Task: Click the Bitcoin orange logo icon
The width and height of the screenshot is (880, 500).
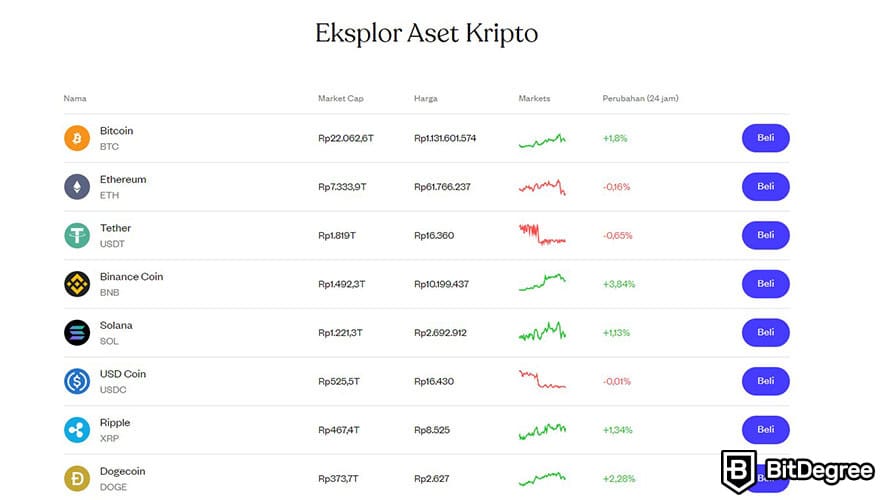Action: (77, 138)
